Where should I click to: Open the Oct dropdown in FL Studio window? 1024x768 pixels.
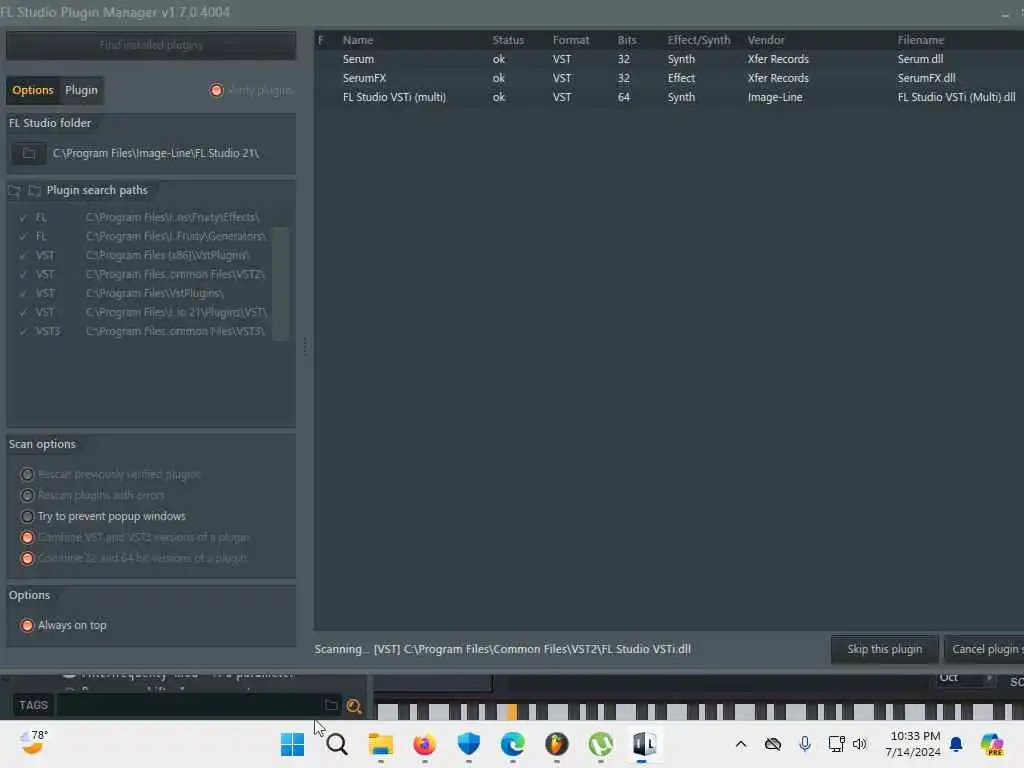point(965,678)
